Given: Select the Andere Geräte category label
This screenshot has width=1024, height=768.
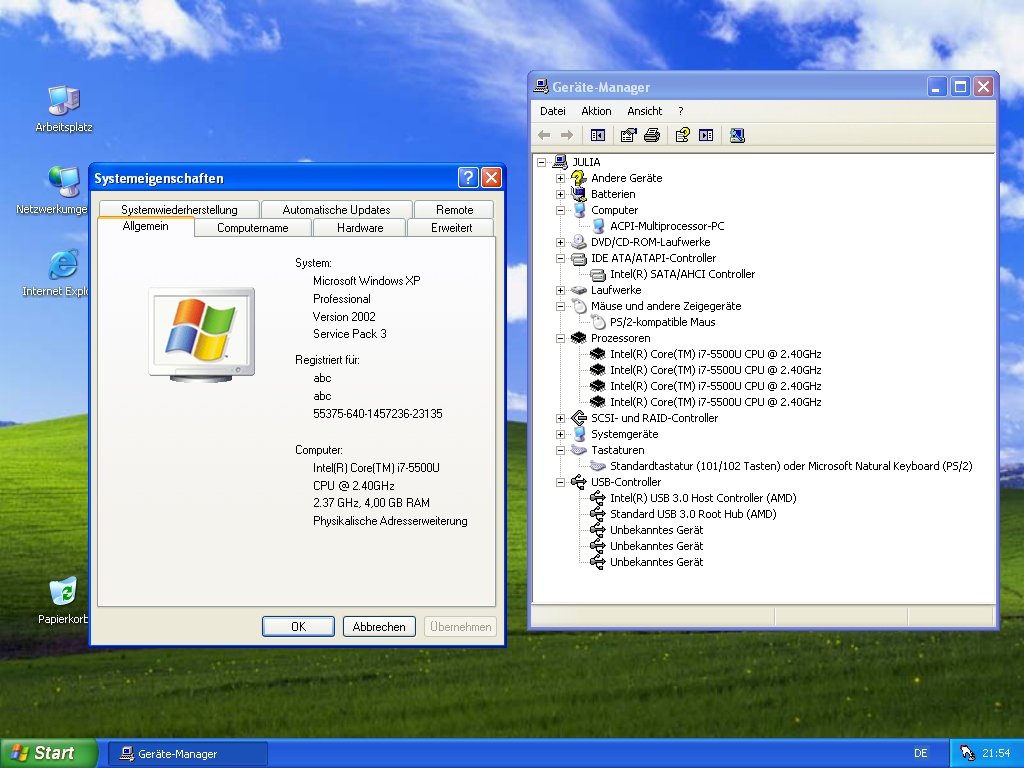Looking at the screenshot, I should pyautogui.click(x=626, y=178).
